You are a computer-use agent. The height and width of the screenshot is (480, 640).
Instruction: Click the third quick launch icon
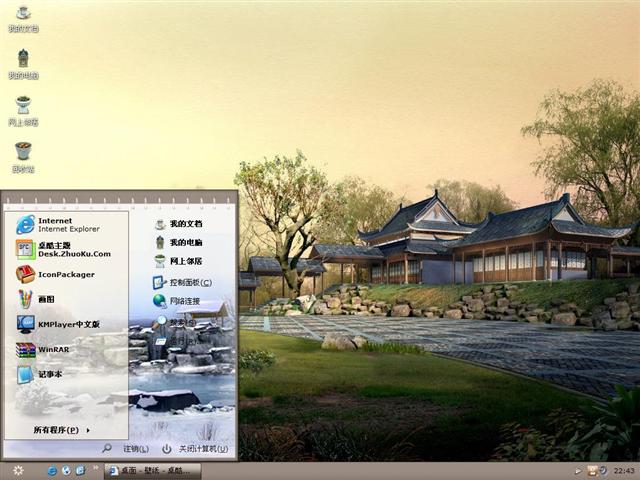point(80,471)
